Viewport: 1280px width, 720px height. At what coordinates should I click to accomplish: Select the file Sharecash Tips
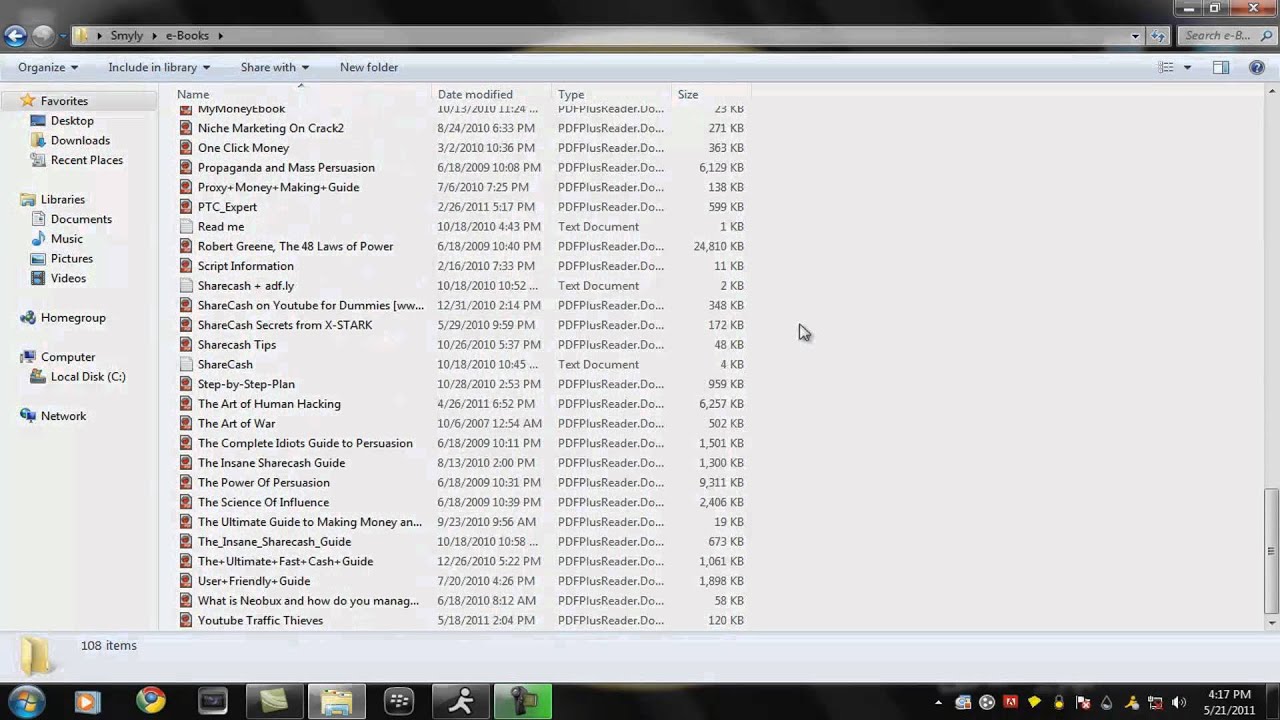click(236, 345)
